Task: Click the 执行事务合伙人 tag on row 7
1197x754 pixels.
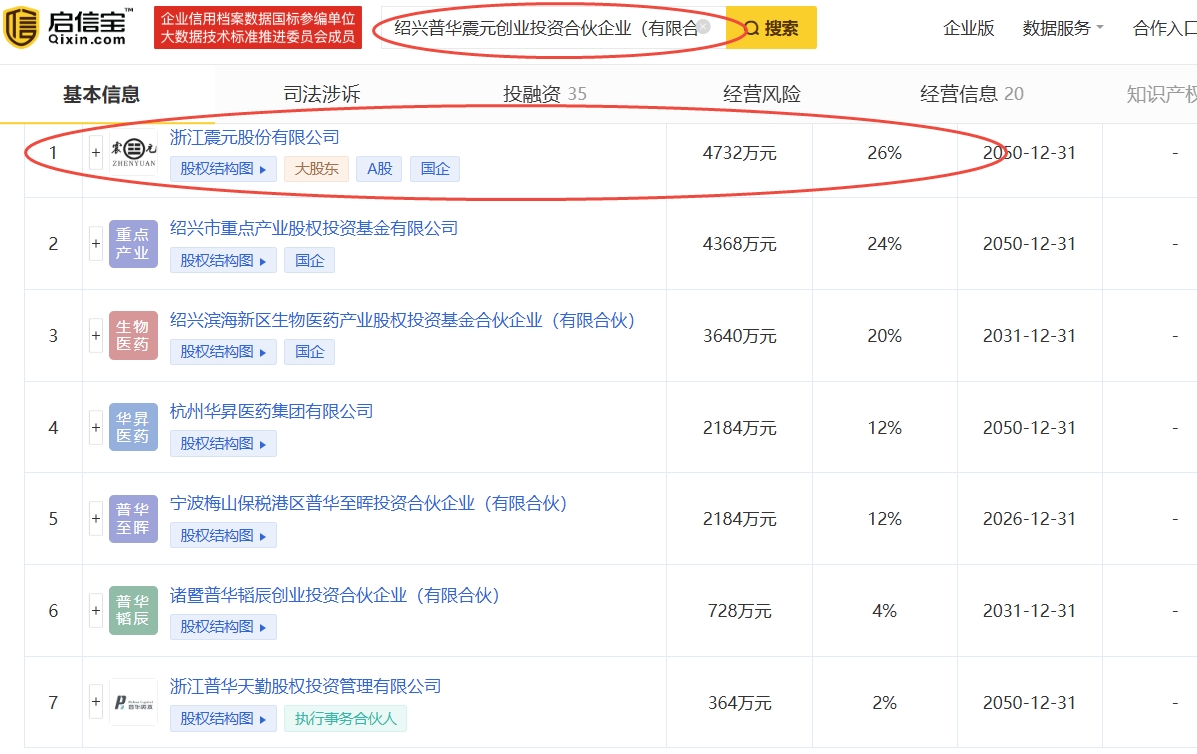Action: [x=345, y=718]
